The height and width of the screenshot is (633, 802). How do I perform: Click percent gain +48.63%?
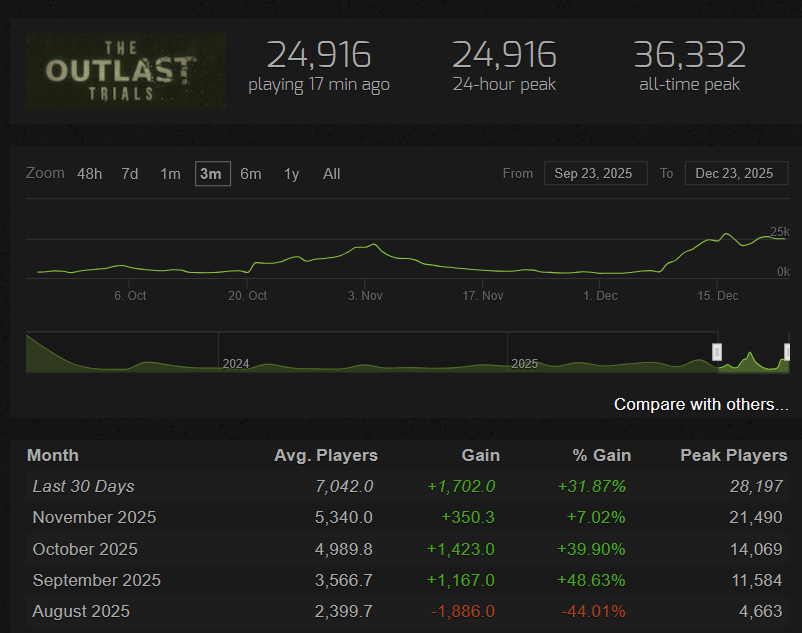pos(591,580)
